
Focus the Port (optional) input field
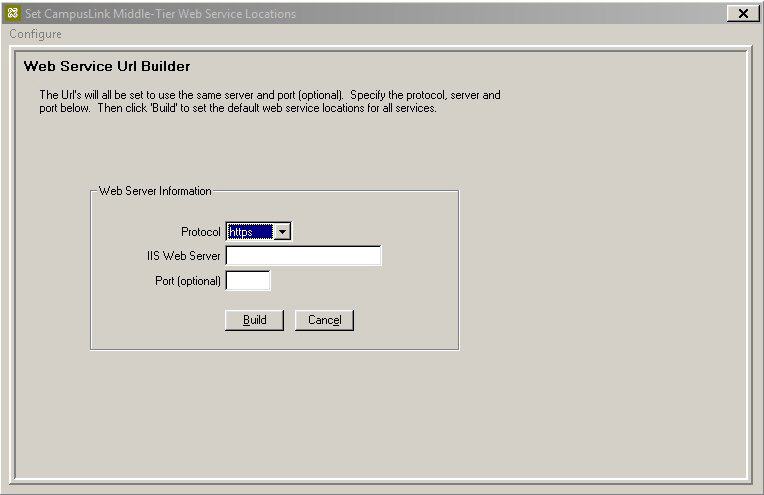point(248,281)
